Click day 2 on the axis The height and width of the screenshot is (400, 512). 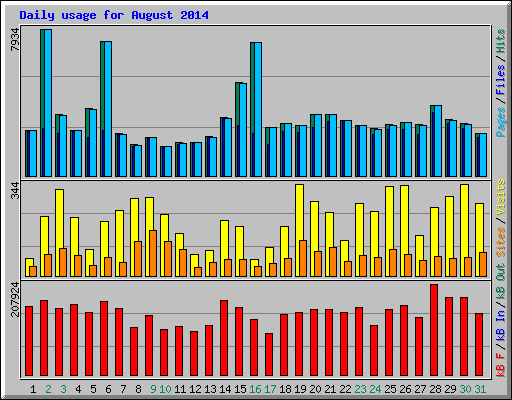(48, 389)
